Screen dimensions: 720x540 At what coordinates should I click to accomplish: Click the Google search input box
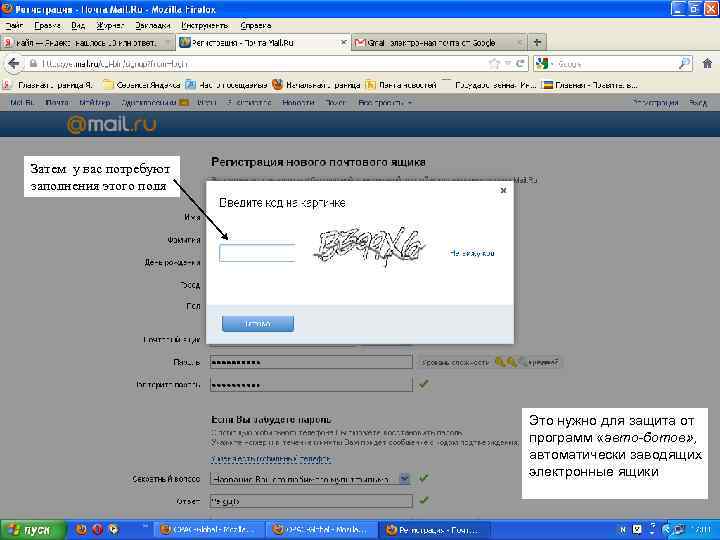coord(615,64)
